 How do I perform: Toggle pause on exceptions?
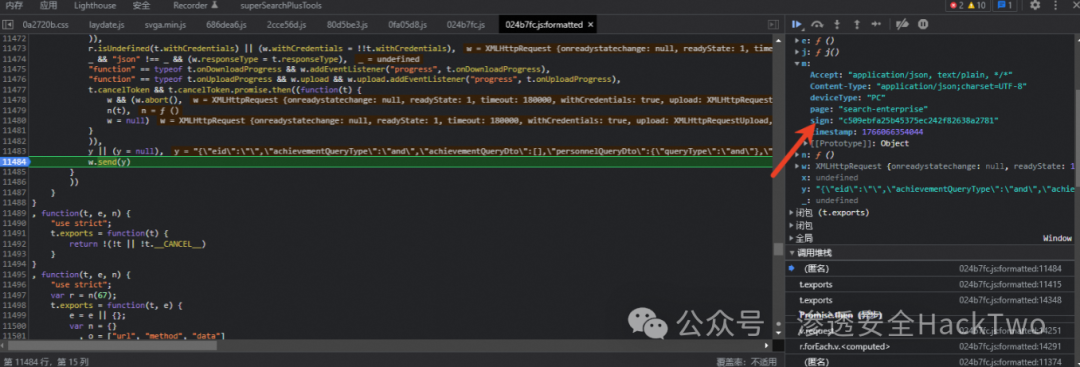point(923,24)
